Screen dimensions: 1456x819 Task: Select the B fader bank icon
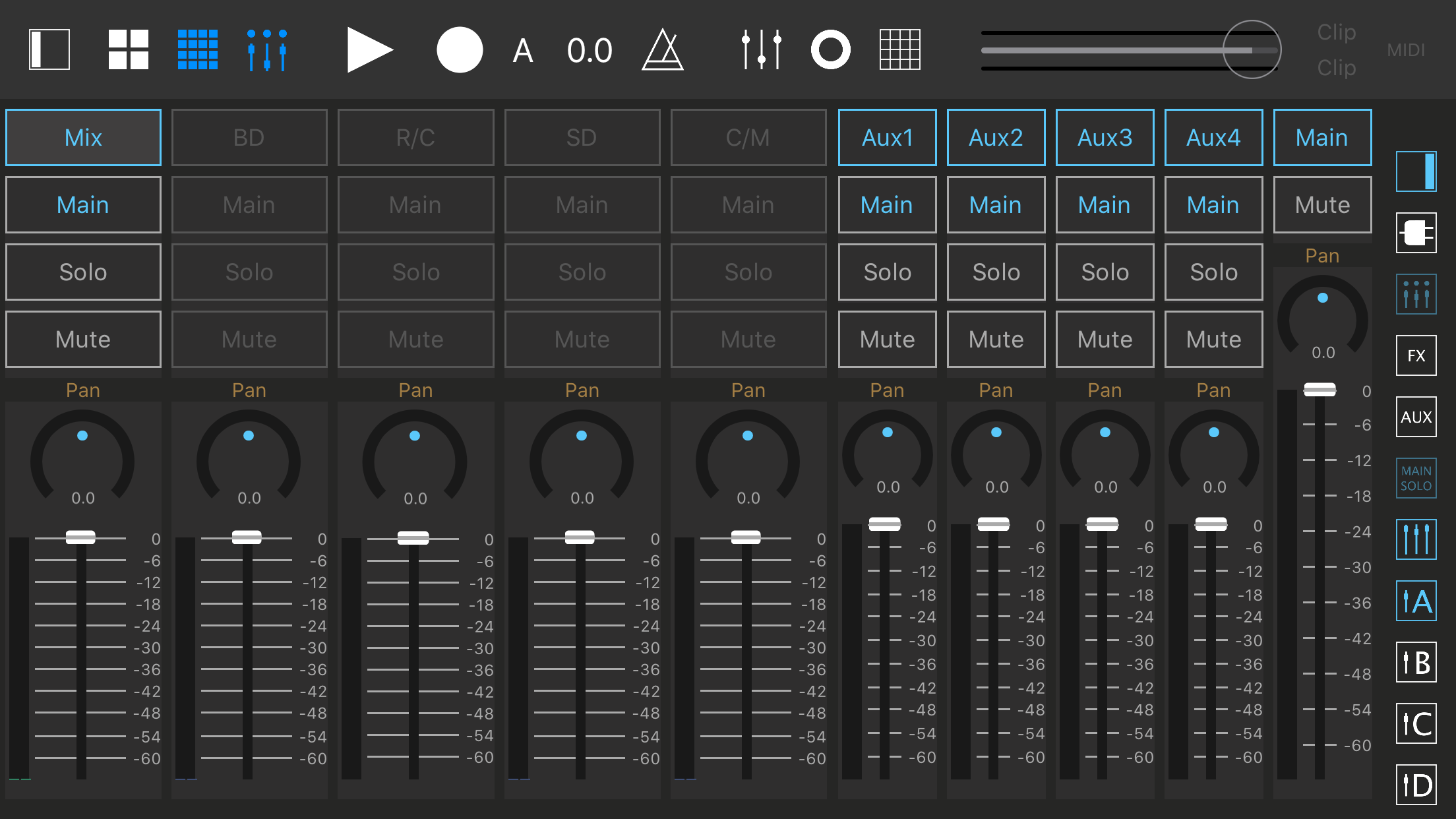coord(1416,662)
